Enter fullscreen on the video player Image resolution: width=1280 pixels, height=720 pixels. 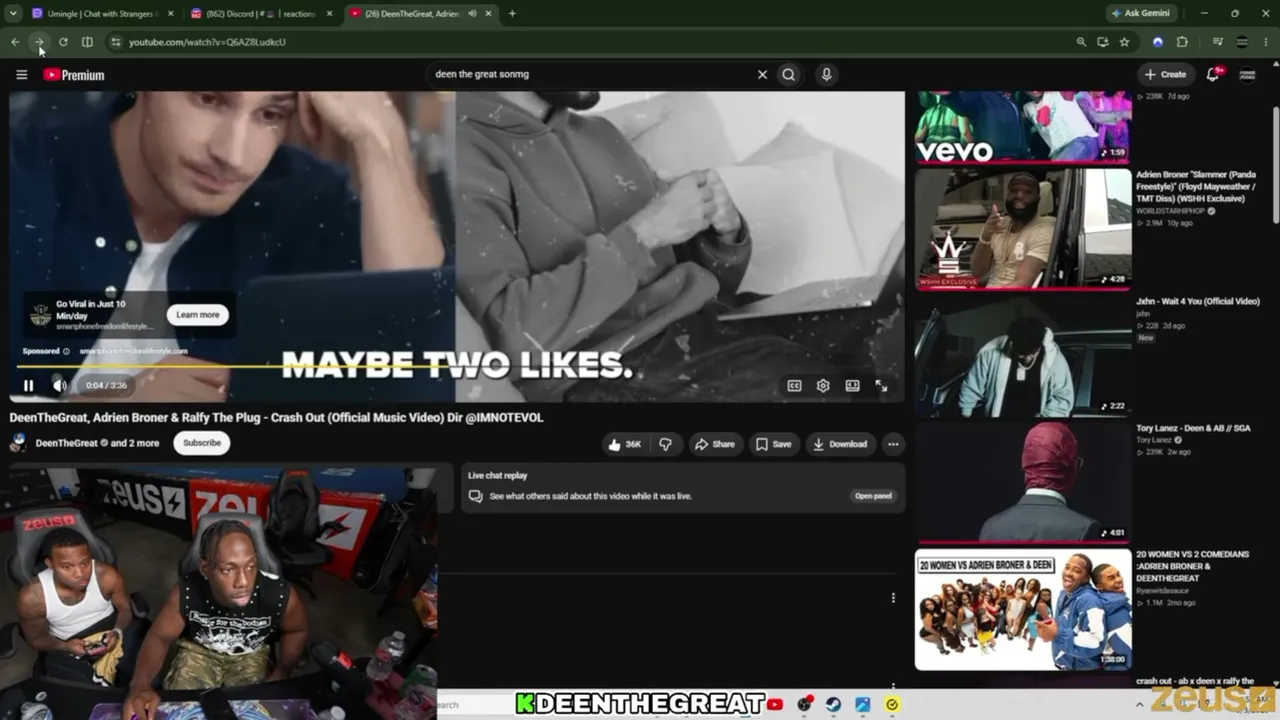click(x=881, y=385)
